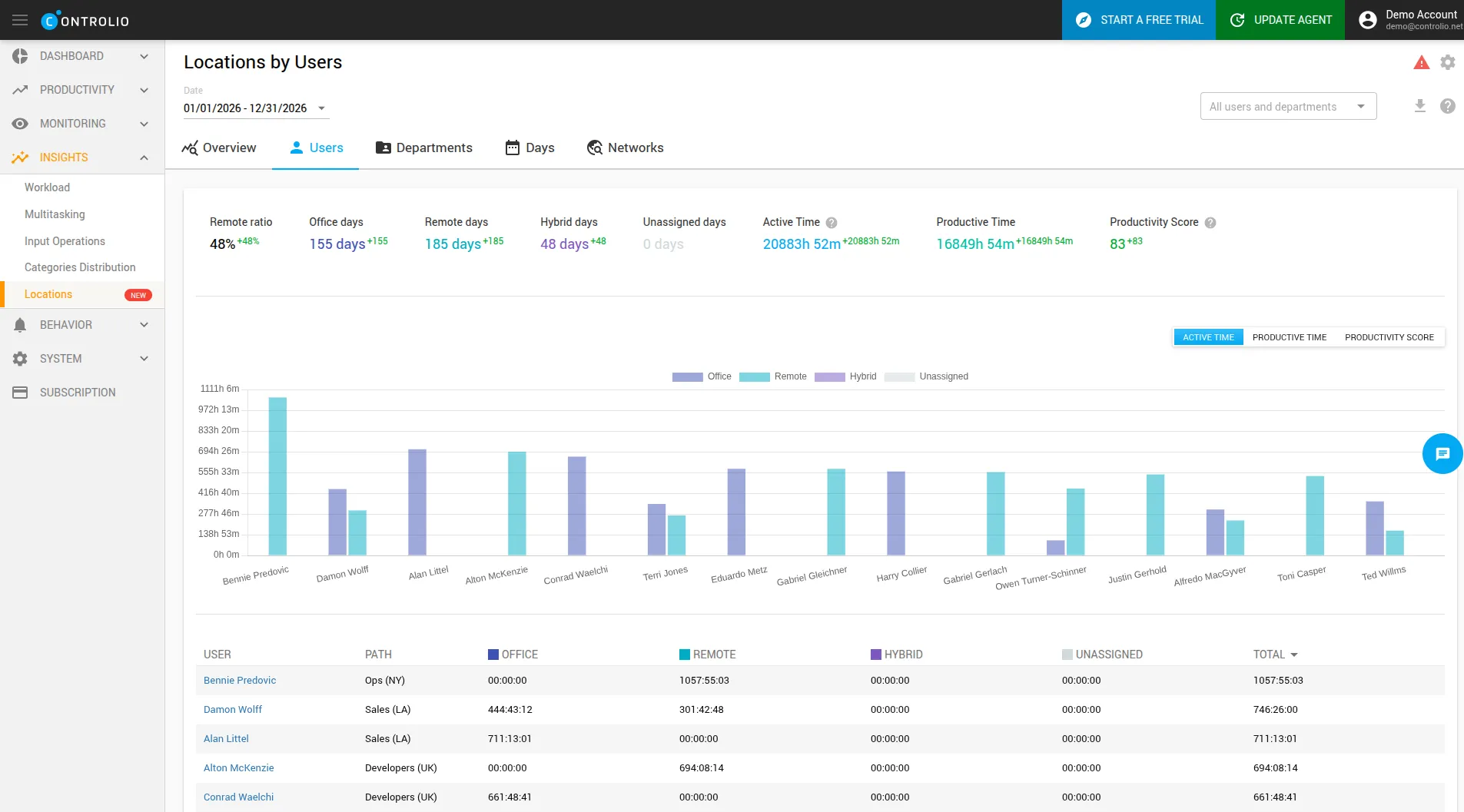Click the Insights sparkle chart icon
Viewport: 1464px width, 812px height.
click(20, 157)
